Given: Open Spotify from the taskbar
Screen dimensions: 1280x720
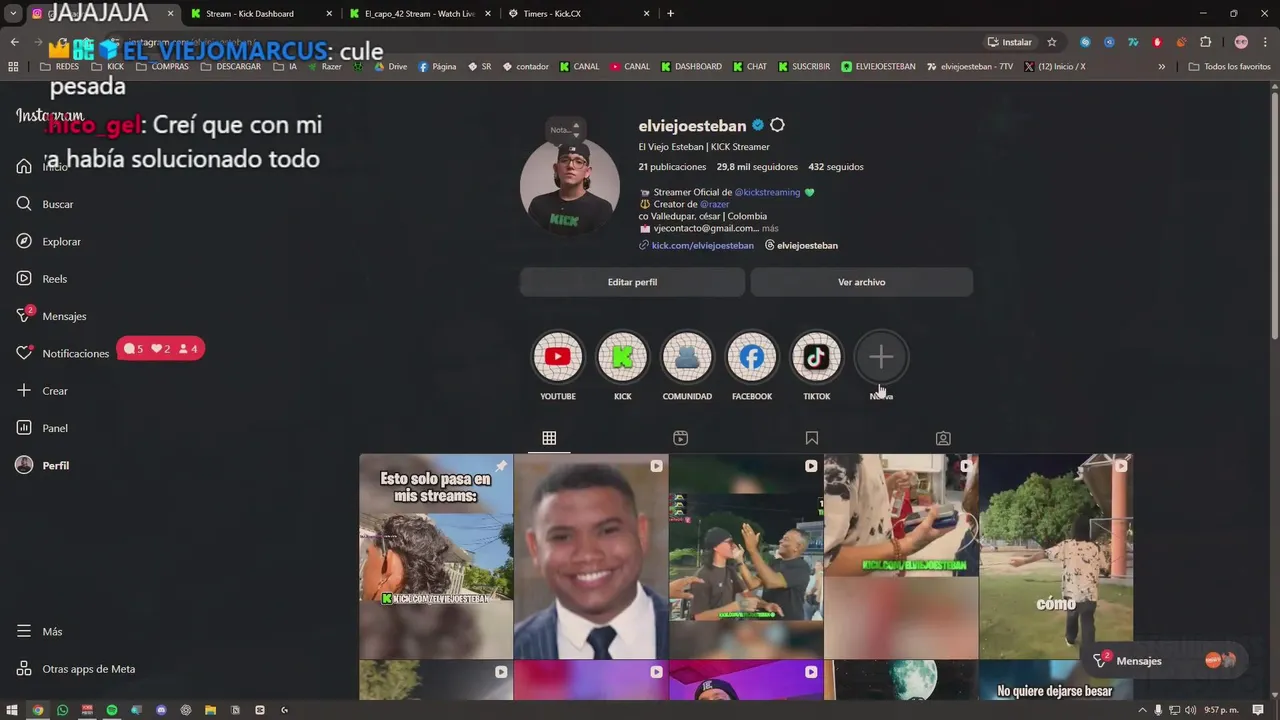Looking at the screenshot, I should pyautogui.click(x=112, y=710).
